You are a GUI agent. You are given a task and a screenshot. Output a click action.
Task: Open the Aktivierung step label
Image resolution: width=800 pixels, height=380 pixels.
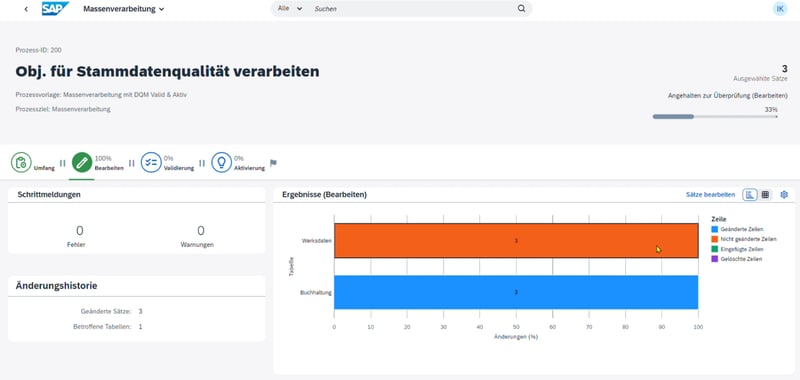click(x=249, y=168)
